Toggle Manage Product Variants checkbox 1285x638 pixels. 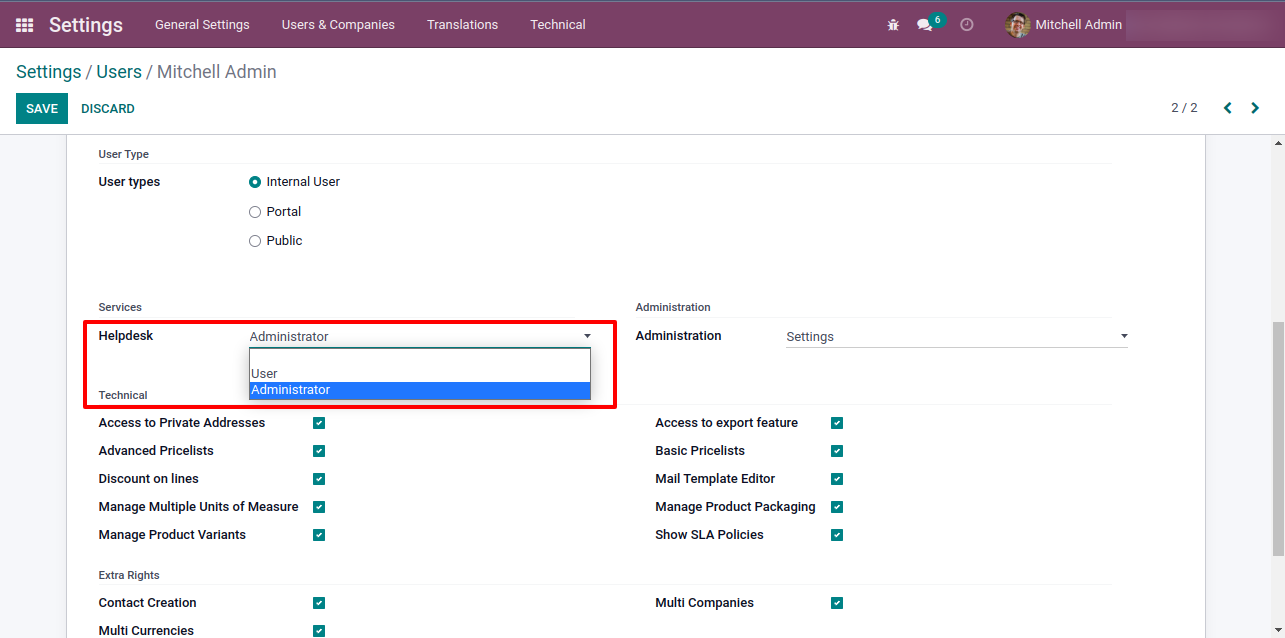pyautogui.click(x=319, y=535)
